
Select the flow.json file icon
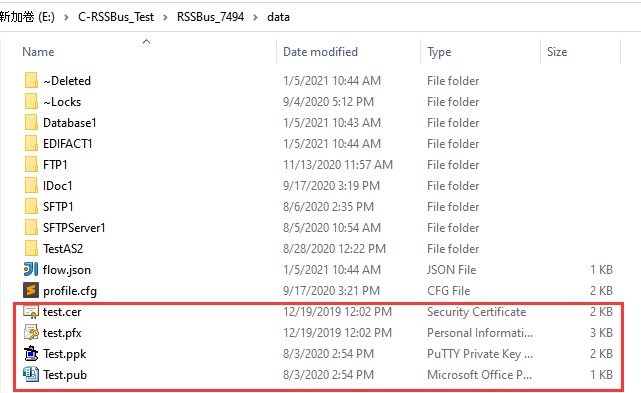pyautogui.click(x=31, y=270)
